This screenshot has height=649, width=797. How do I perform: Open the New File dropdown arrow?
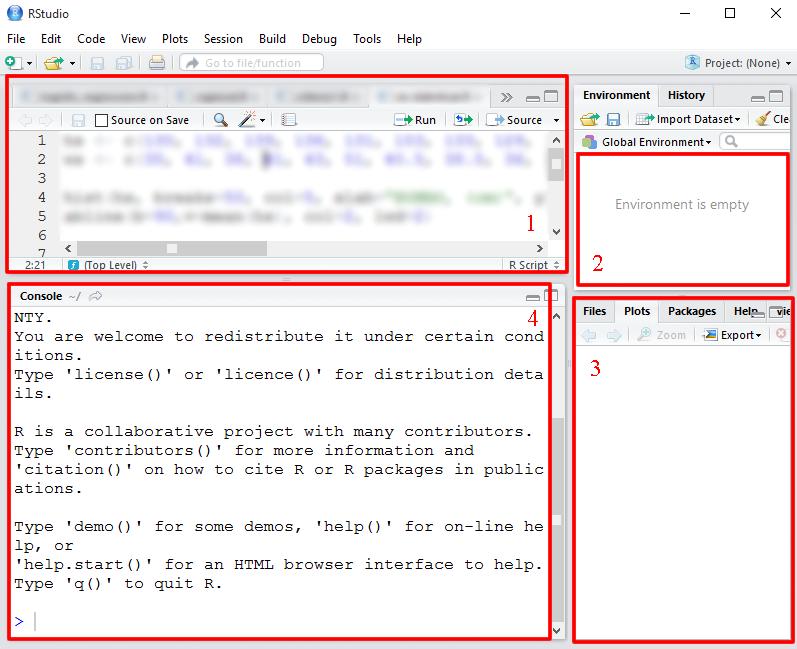[29, 64]
